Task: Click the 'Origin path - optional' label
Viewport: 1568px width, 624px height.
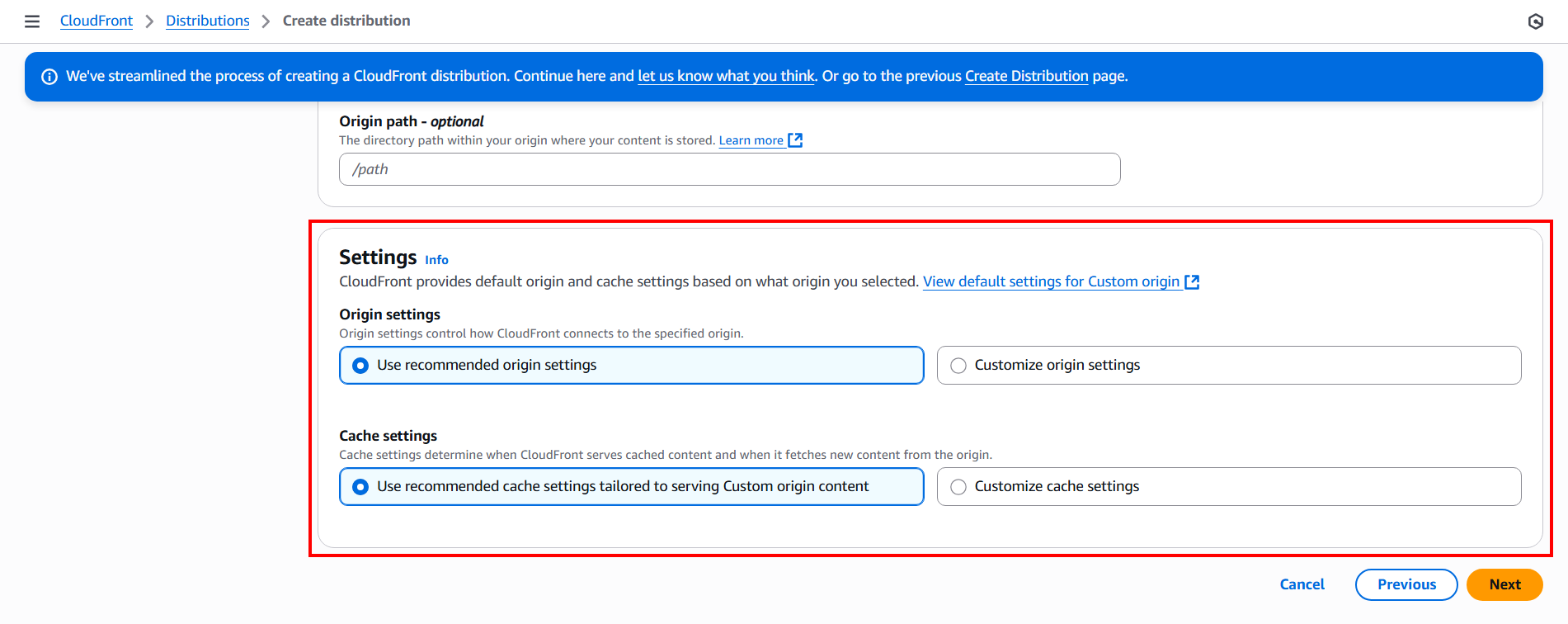Action: [x=411, y=121]
